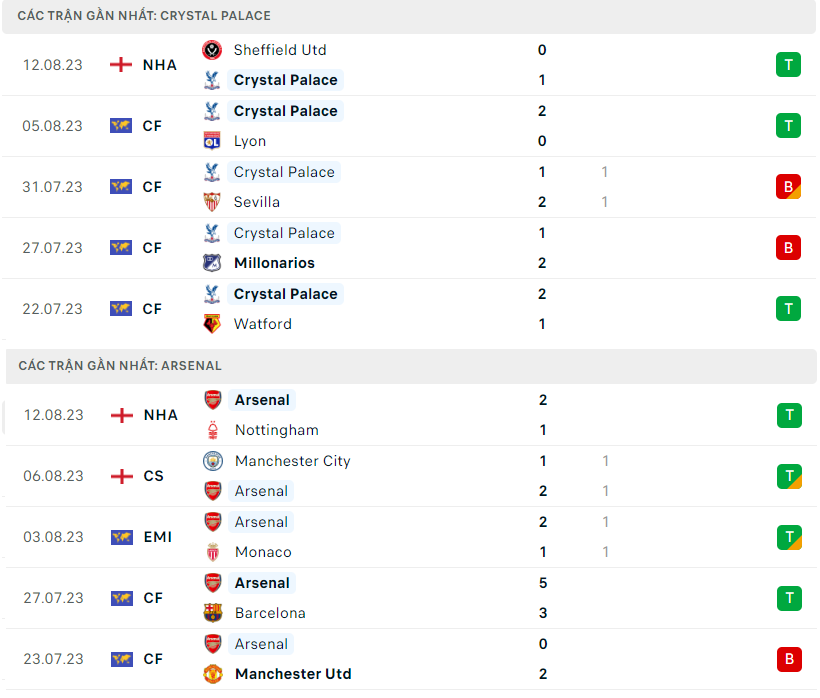The height and width of the screenshot is (698, 820).
Task: Click red B badge for Manchester Utd match
Action: tap(788, 659)
